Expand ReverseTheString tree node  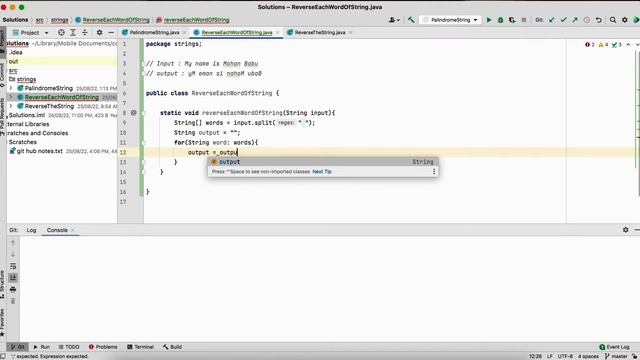pos(11,106)
